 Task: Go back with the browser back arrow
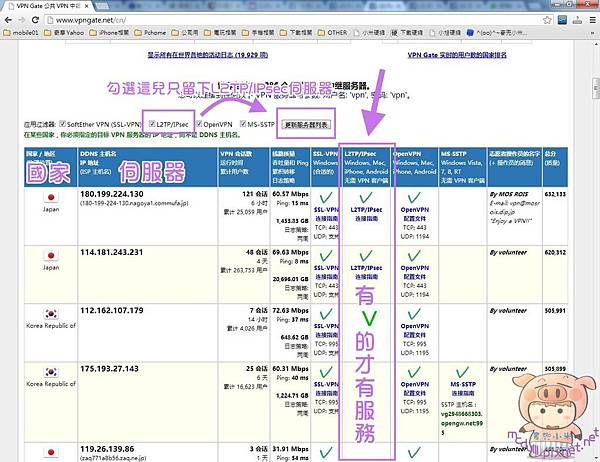click(x=8, y=20)
